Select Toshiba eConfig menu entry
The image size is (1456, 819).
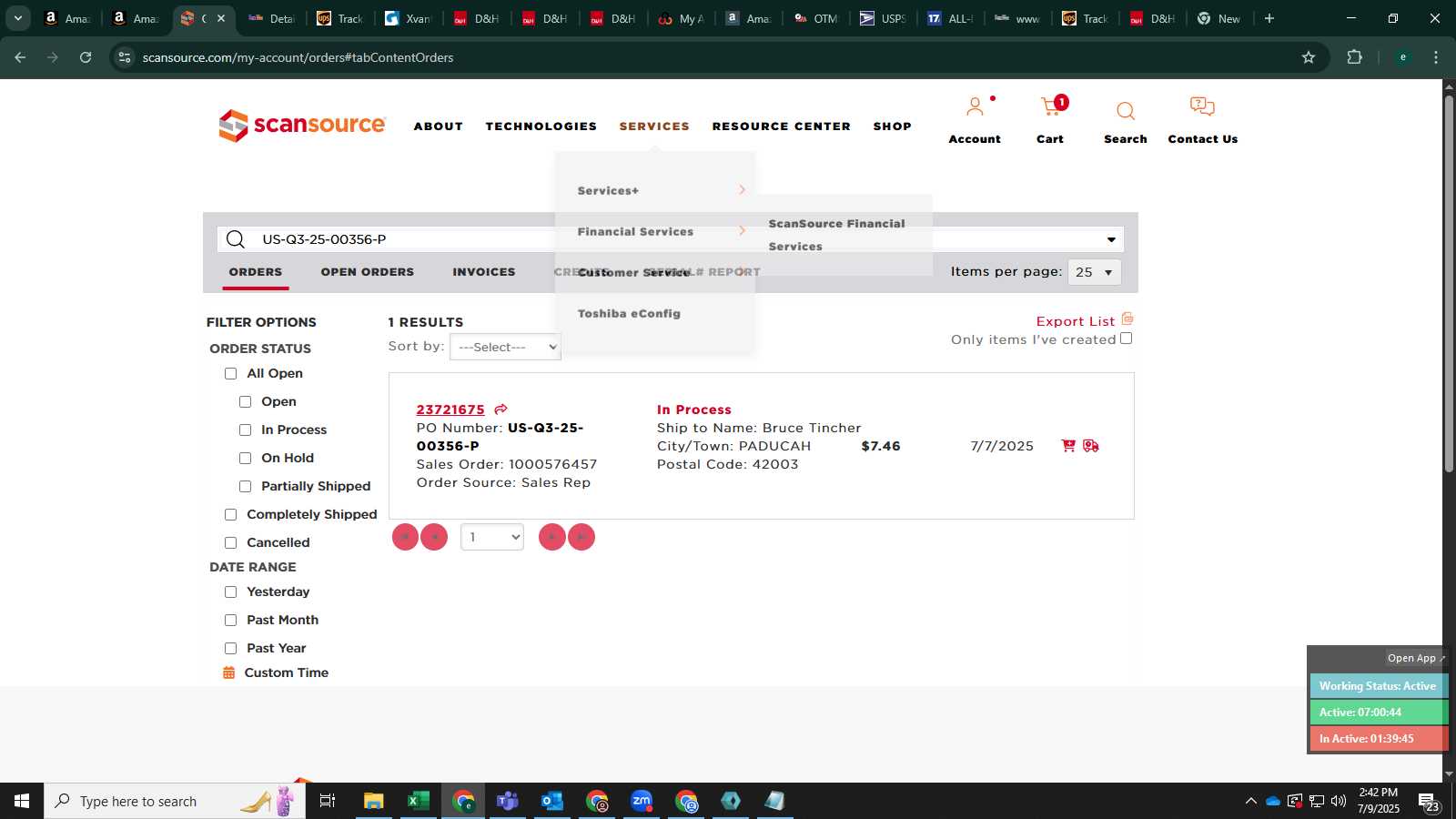(x=629, y=313)
